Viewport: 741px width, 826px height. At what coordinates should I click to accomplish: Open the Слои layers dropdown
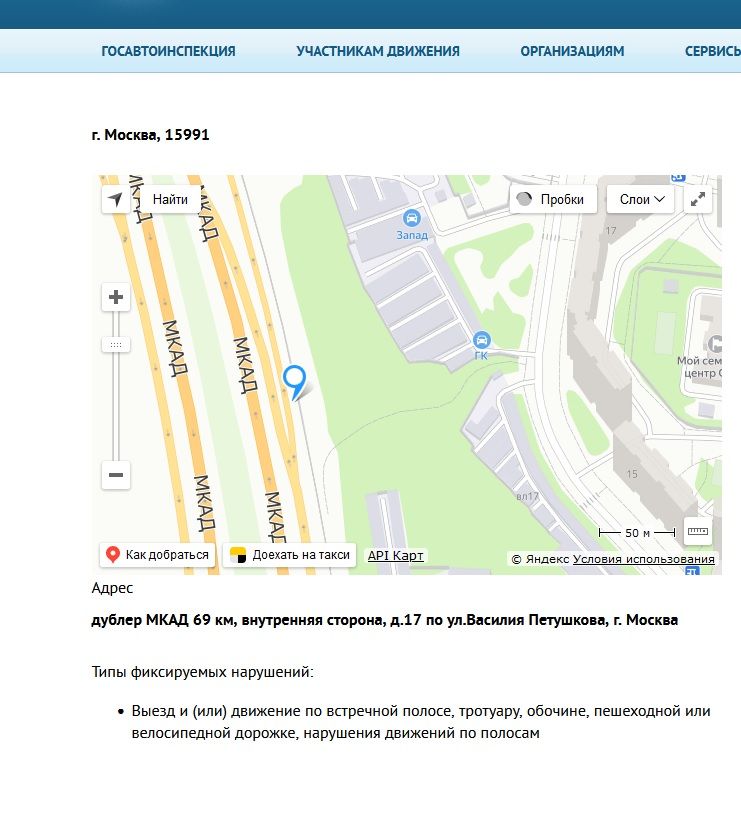pyautogui.click(x=641, y=199)
